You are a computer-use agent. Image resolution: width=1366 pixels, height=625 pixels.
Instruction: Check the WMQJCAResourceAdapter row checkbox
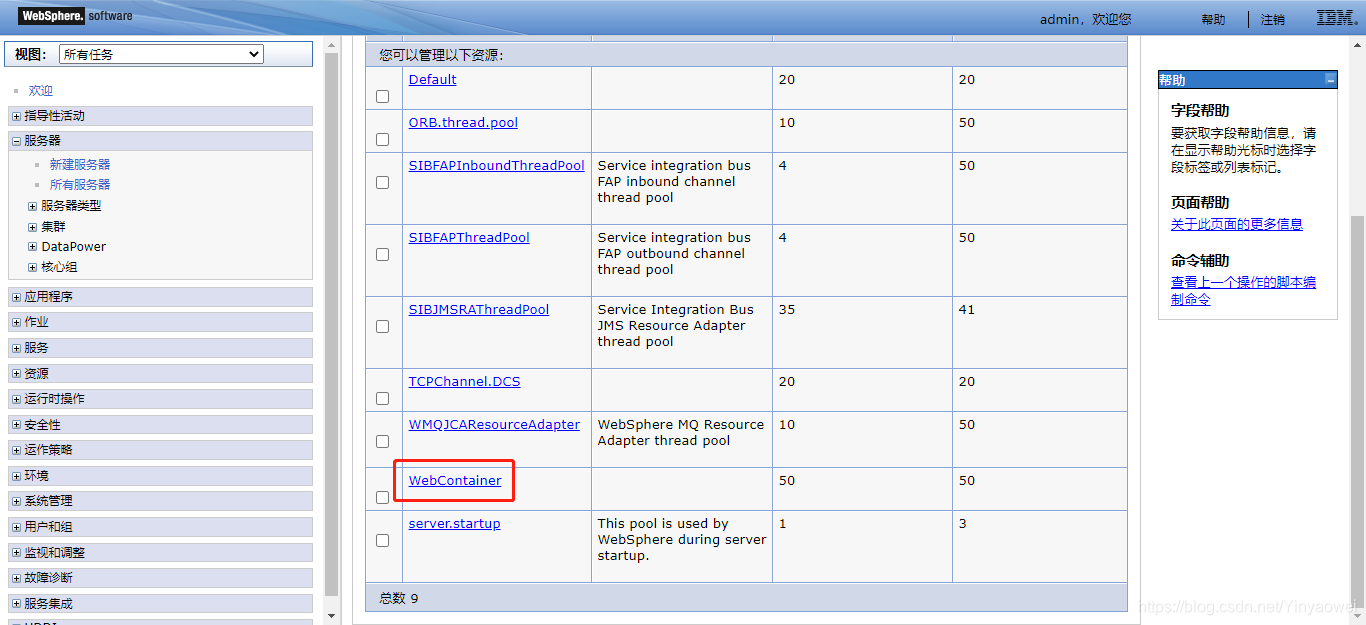tap(382, 442)
